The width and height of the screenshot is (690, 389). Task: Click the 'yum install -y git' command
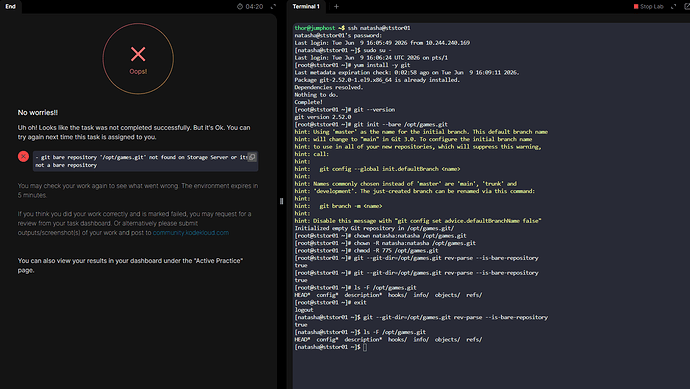352,65
